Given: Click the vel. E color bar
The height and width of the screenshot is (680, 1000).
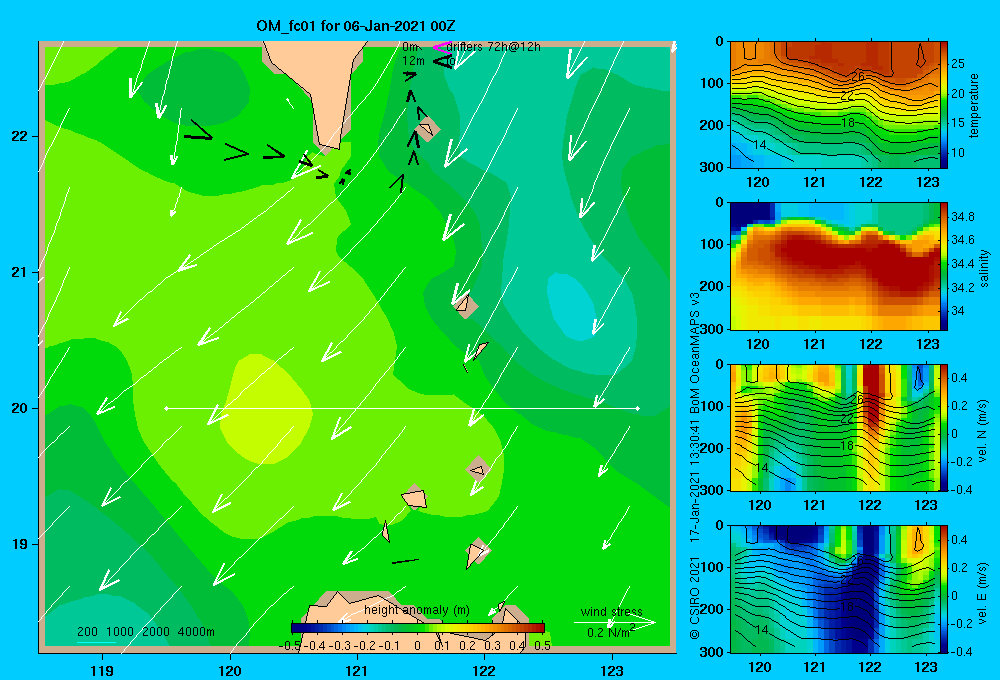Looking at the screenshot, I should pyautogui.click(x=944, y=589).
